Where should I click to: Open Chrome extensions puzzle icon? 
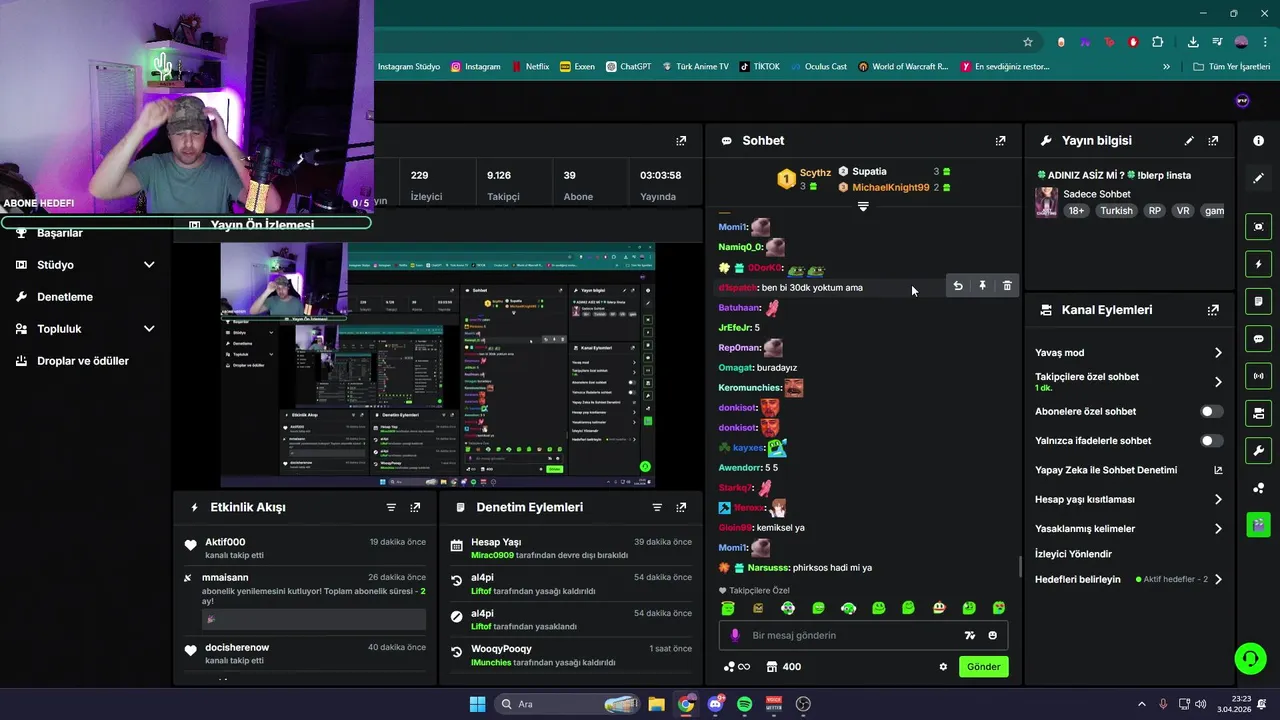pyautogui.click(x=1157, y=42)
